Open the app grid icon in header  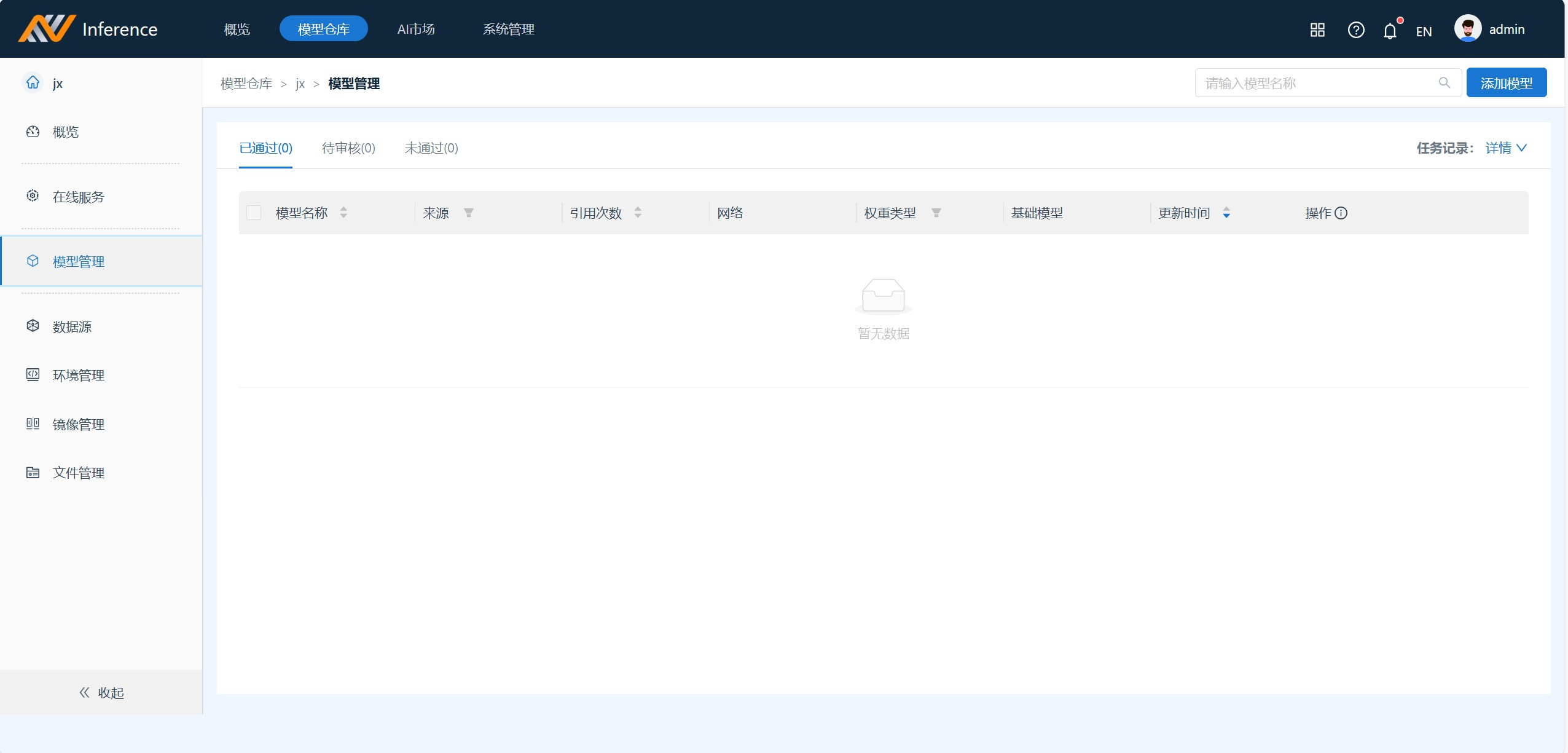tap(1317, 30)
